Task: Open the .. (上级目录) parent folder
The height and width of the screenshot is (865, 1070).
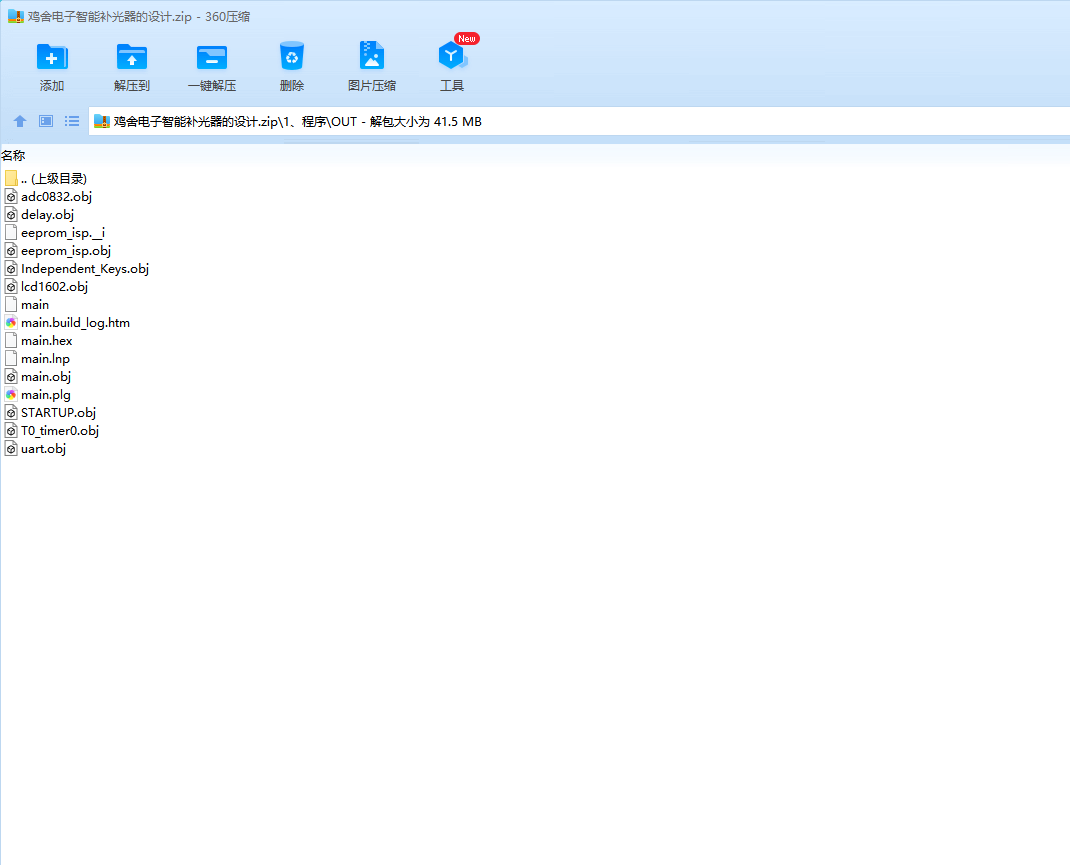Action: point(53,179)
